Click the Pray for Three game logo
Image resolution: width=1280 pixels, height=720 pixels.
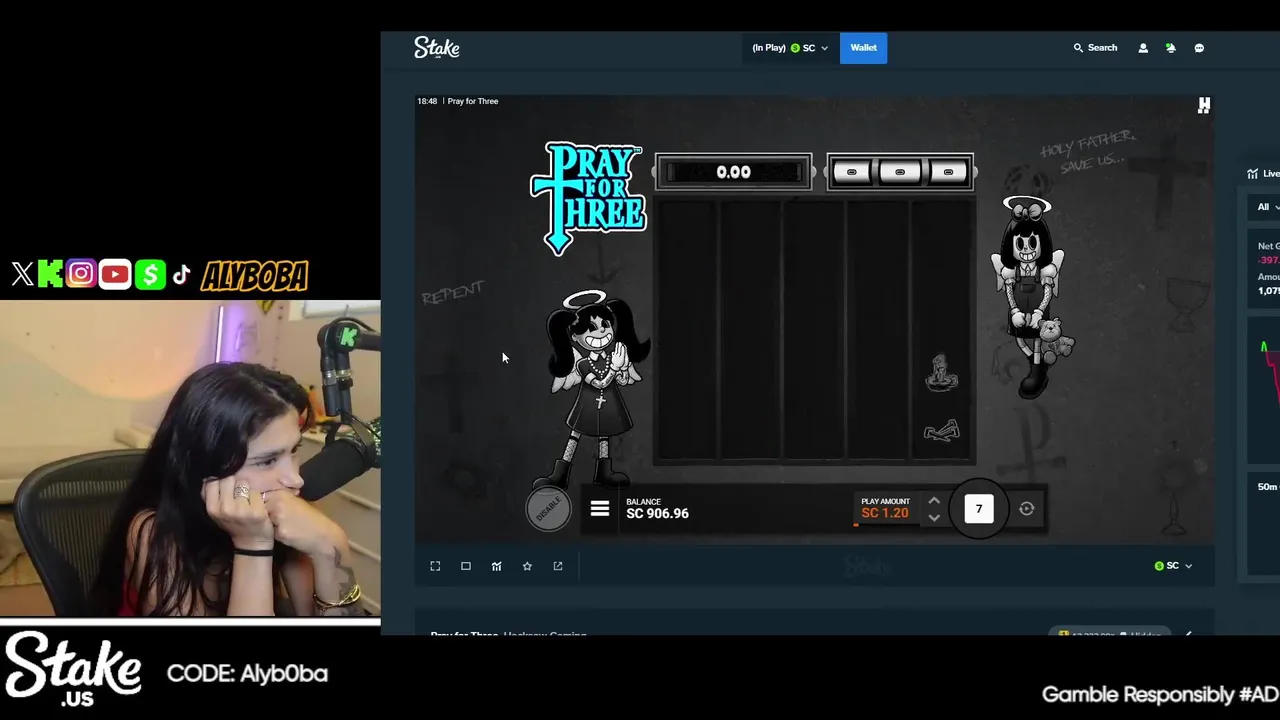point(588,198)
